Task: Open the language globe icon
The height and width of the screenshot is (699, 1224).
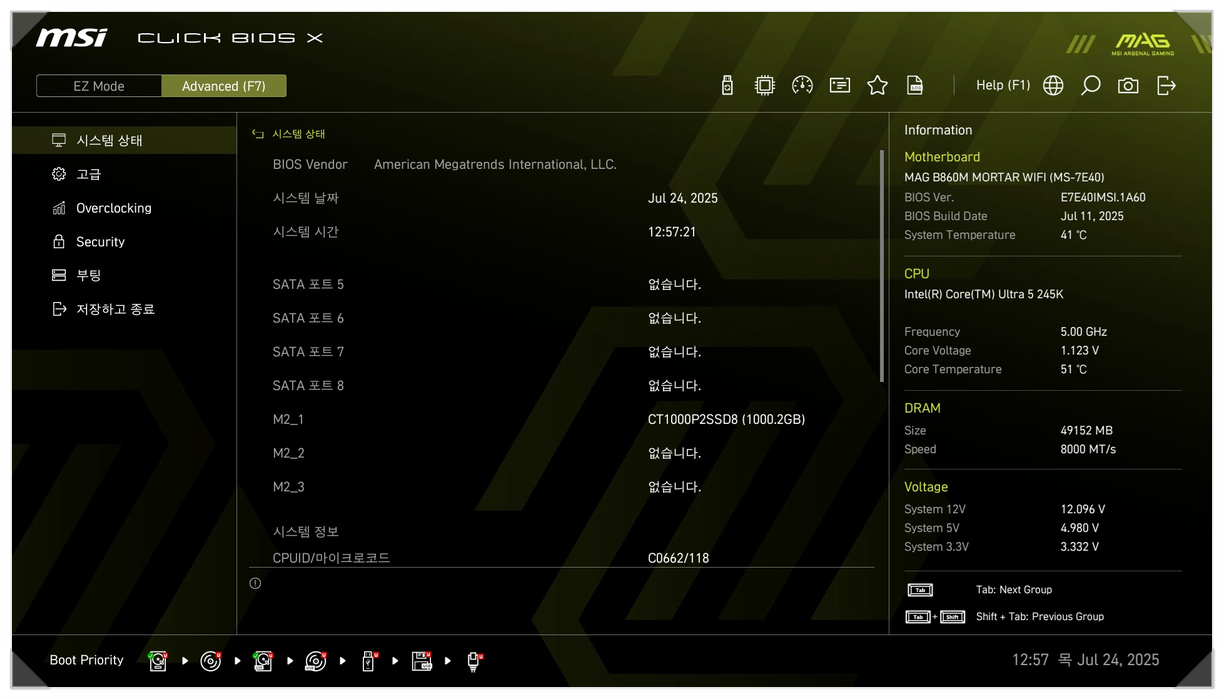Action: (x=1053, y=86)
